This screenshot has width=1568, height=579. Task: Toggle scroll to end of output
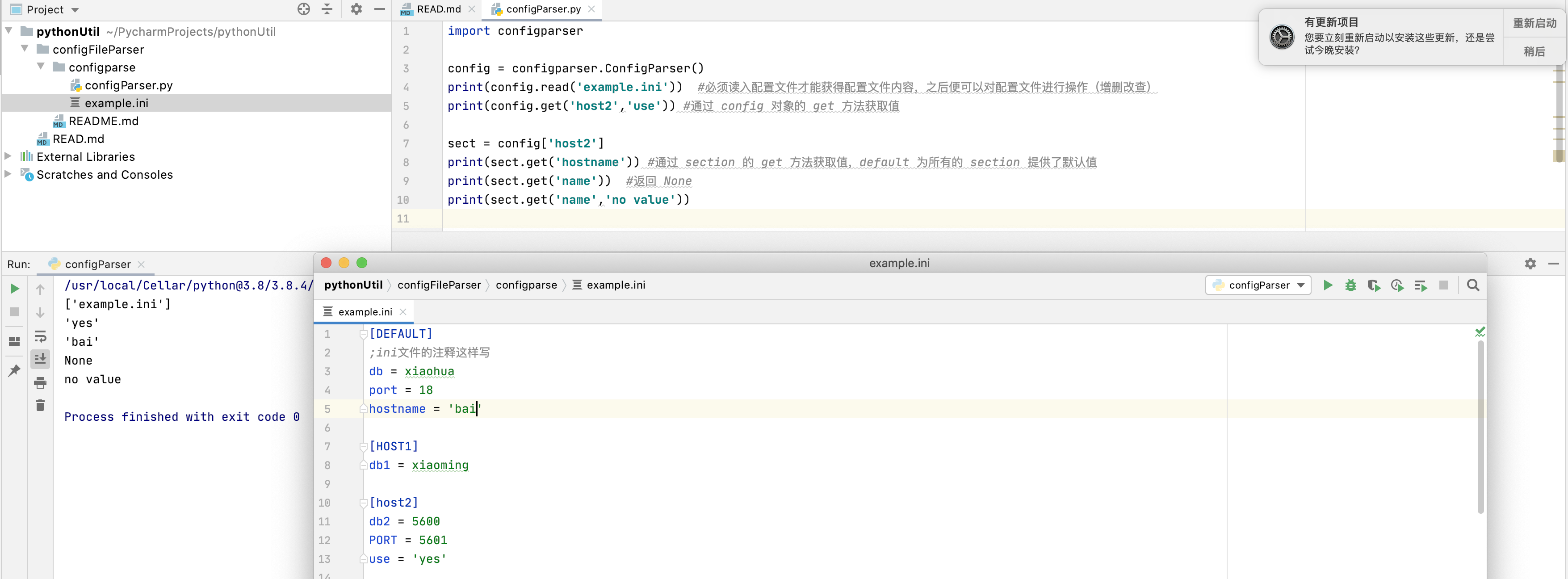pyautogui.click(x=40, y=359)
